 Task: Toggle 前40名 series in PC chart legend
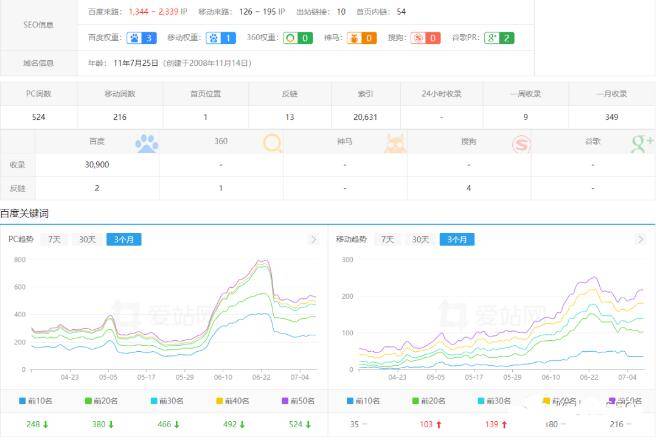233,401
